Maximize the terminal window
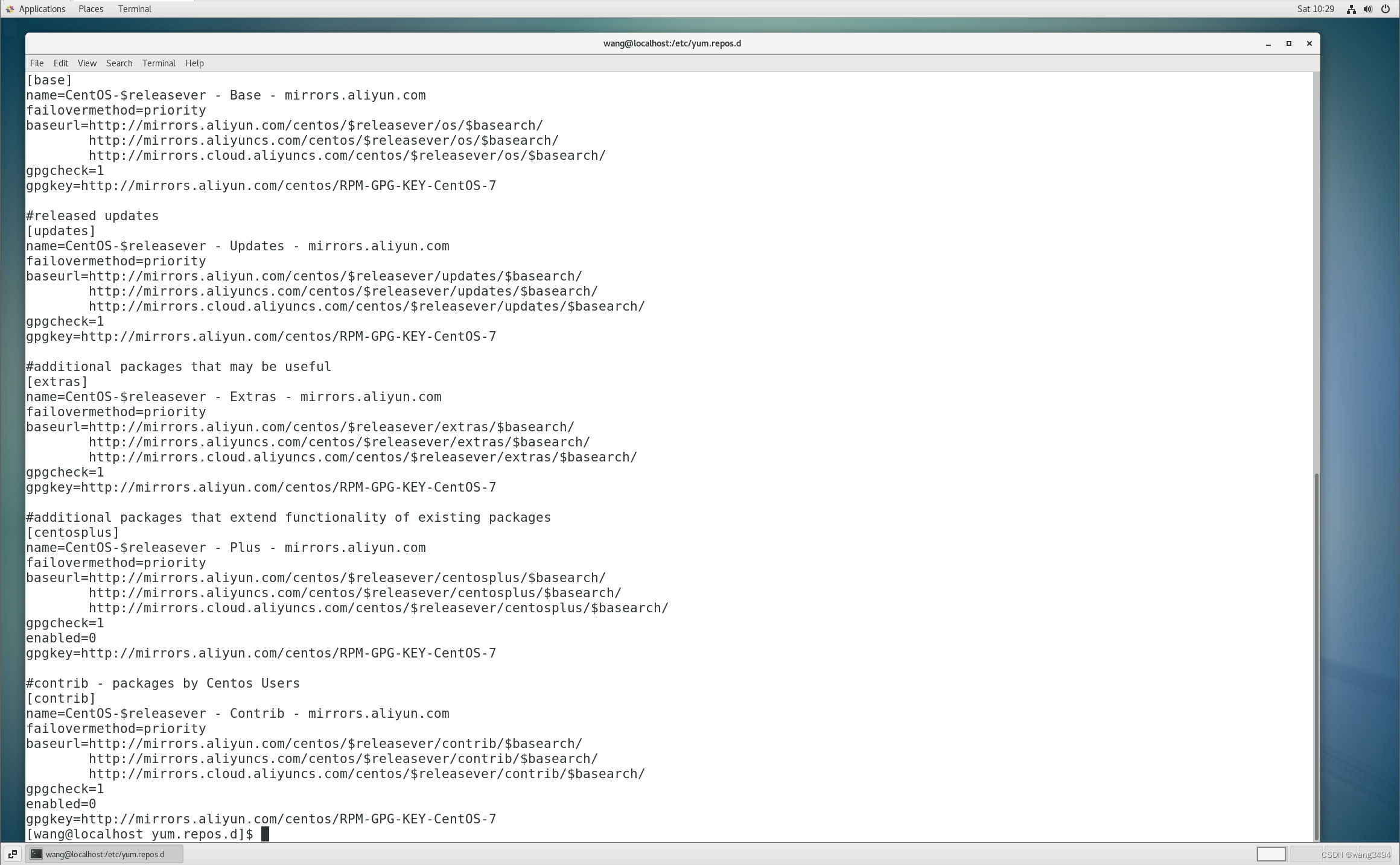 1289,43
